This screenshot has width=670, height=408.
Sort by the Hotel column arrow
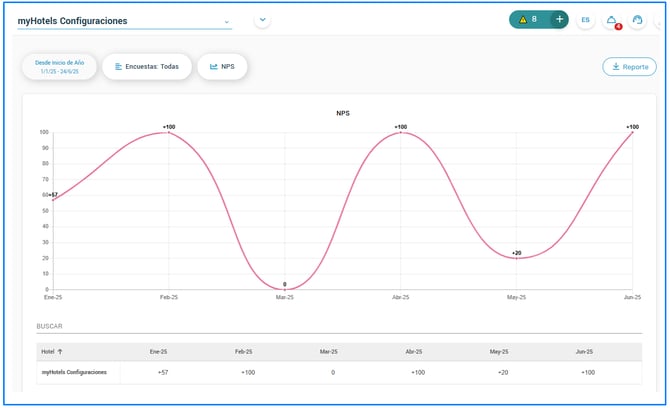pos(60,352)
